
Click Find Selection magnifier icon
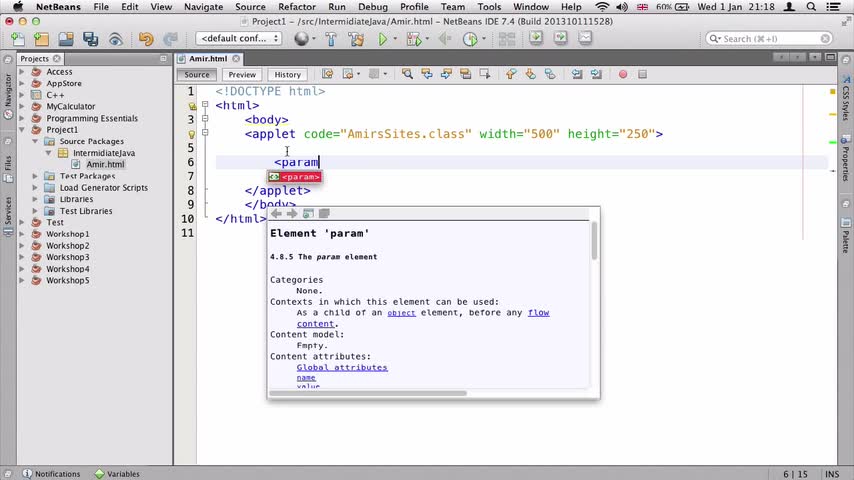[x=407, y=74]
